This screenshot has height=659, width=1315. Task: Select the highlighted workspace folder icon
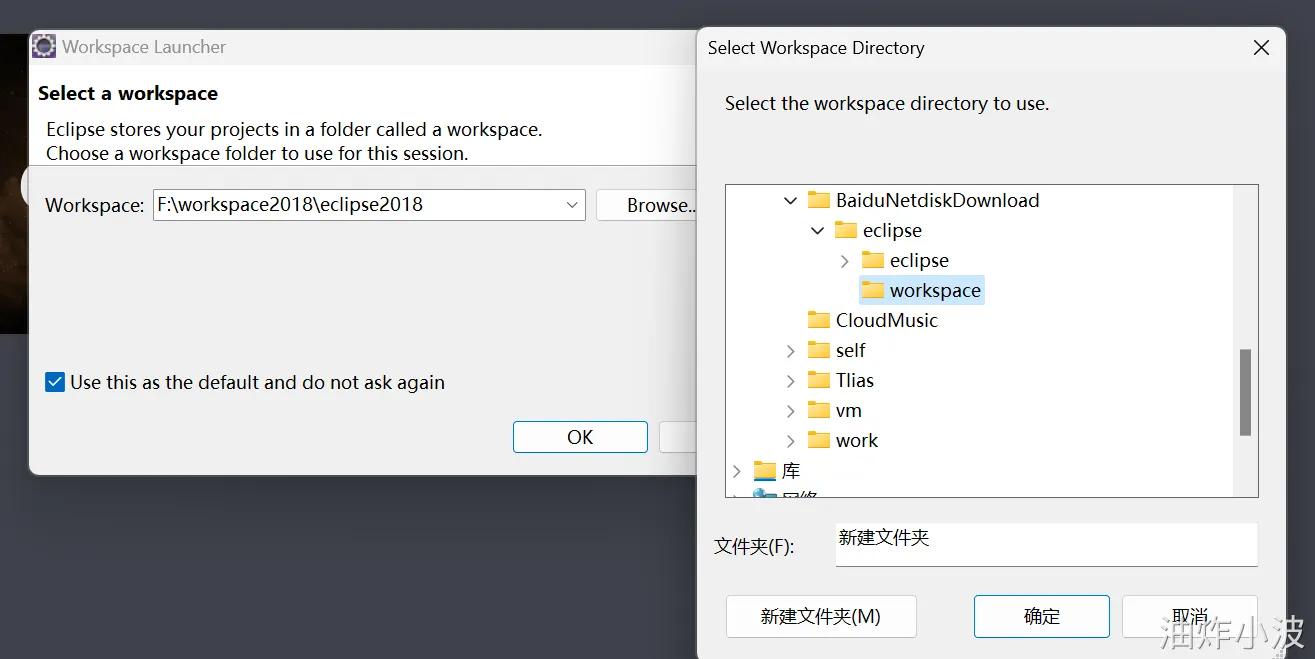pos(873,290)
